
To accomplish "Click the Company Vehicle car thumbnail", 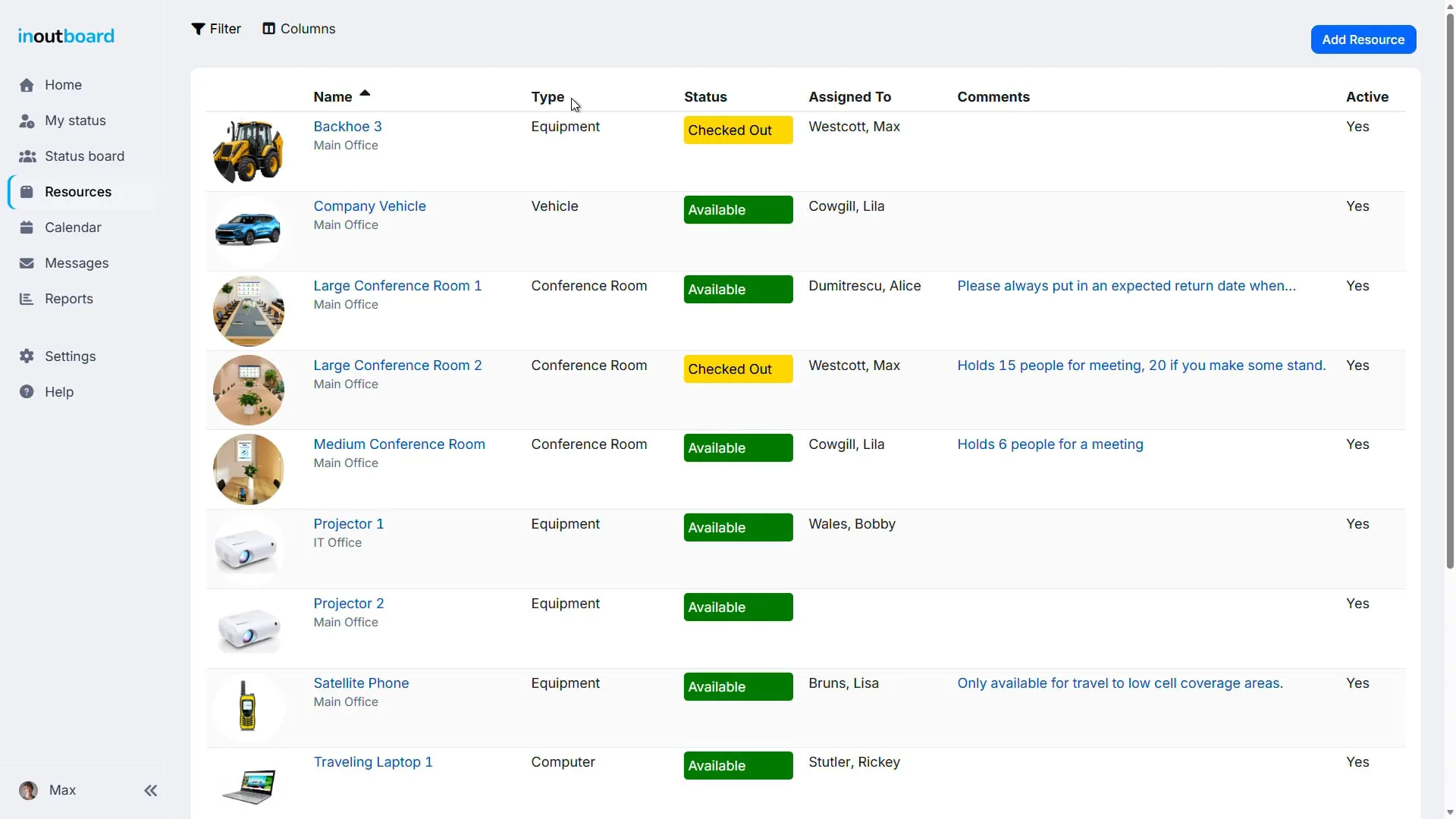I will pyautogui.click(x=248, y=231).
